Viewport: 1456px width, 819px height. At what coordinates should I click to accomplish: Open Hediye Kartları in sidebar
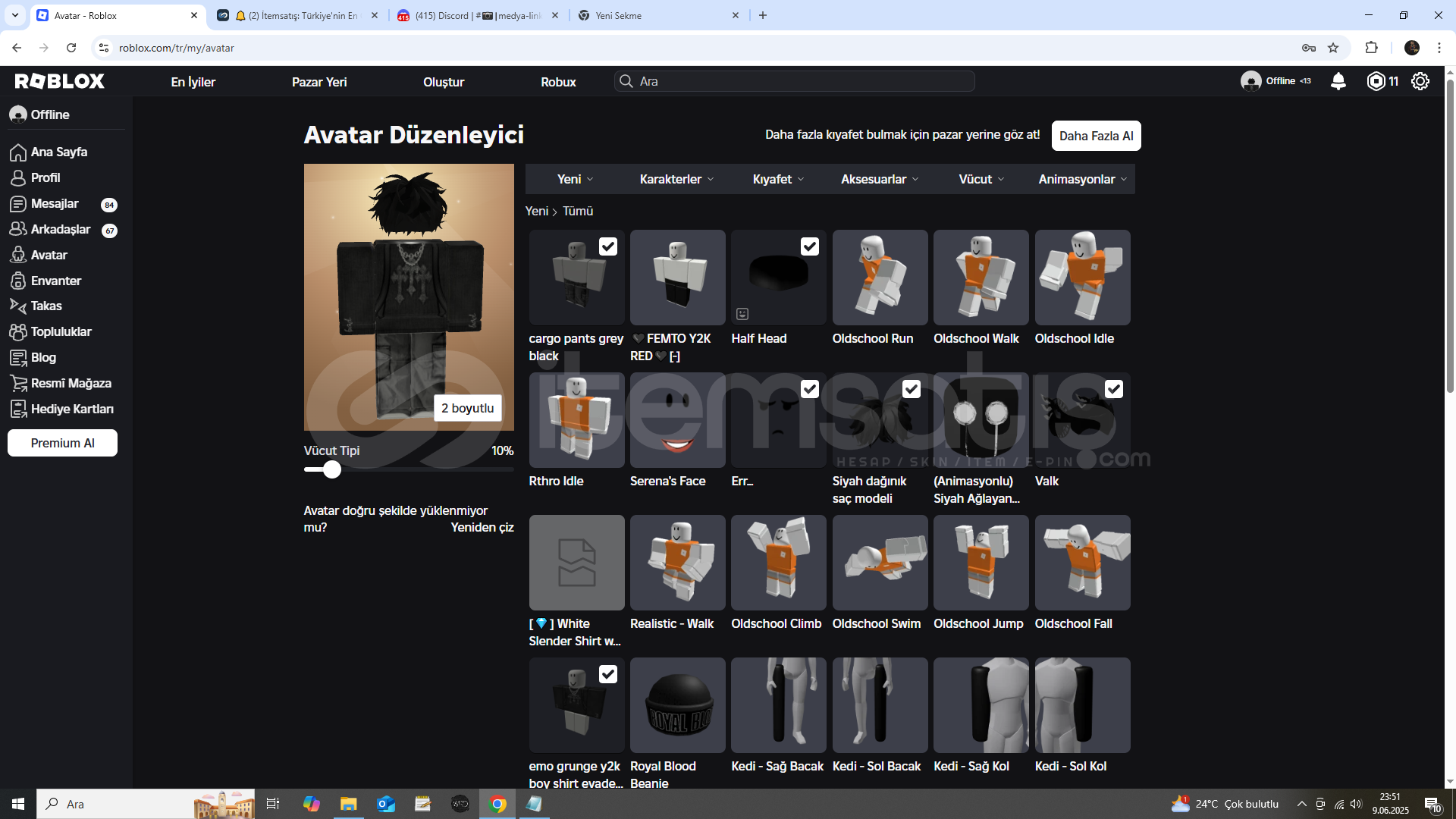(71, 409)
